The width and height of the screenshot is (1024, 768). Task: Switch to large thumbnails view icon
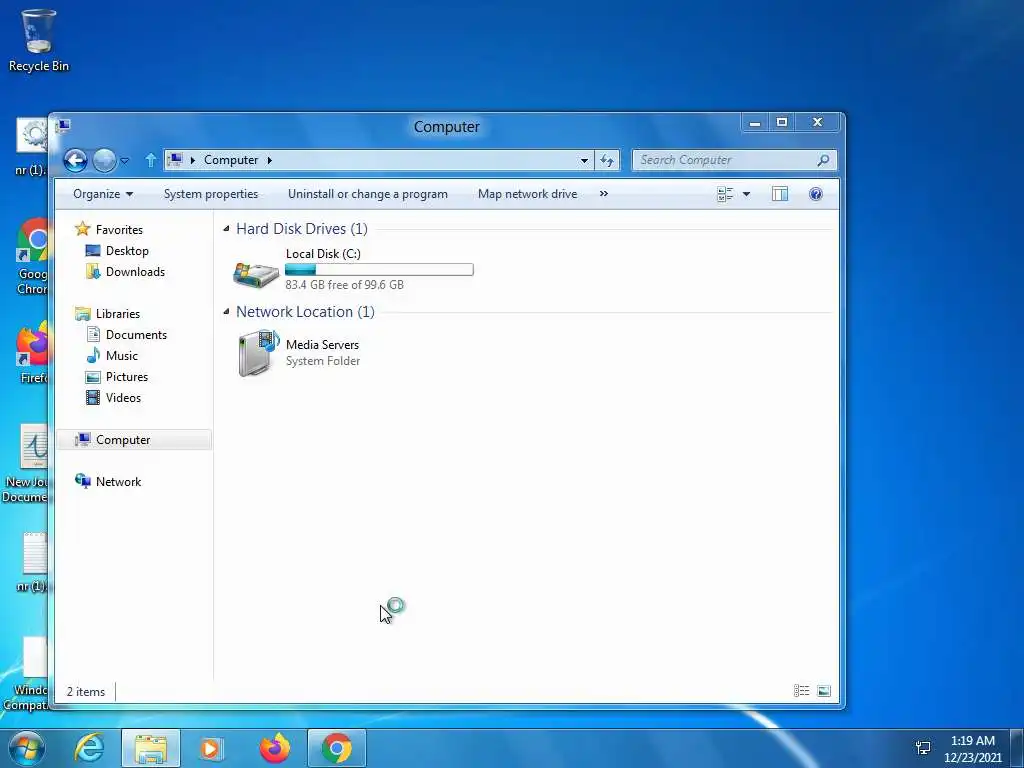pyautogui.click(x=824, y=691)
